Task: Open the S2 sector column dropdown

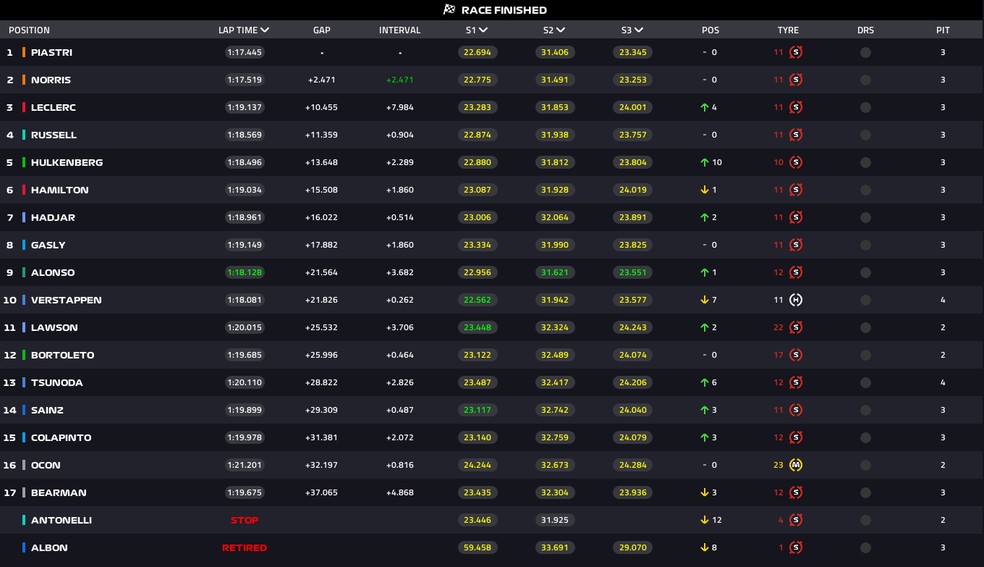Action: [561, 30]
